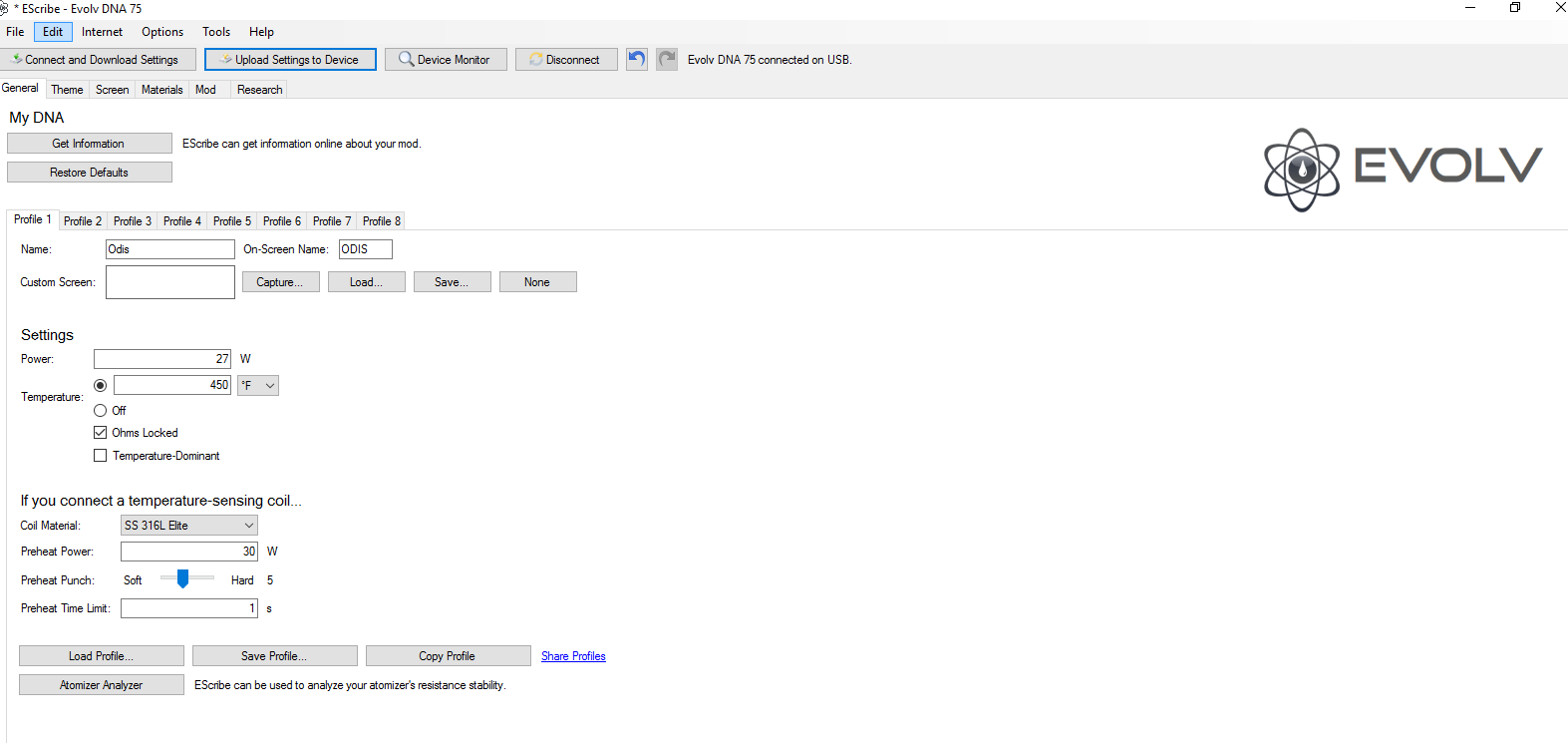Uncheck the Ohms Locked checkbox
1568x743 pixels.
101,433
